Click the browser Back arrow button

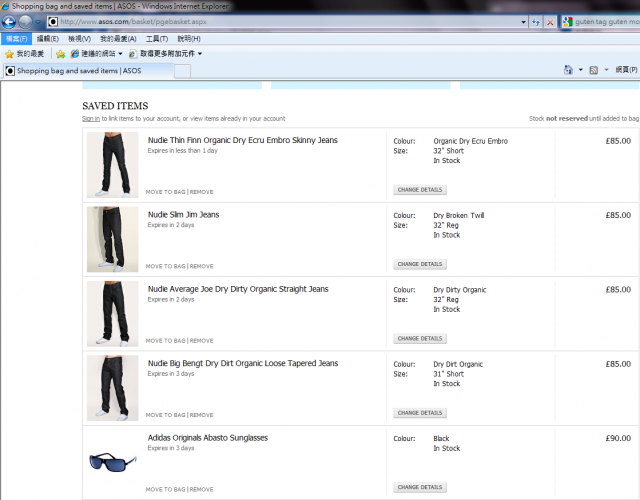[x=9, y=22]
